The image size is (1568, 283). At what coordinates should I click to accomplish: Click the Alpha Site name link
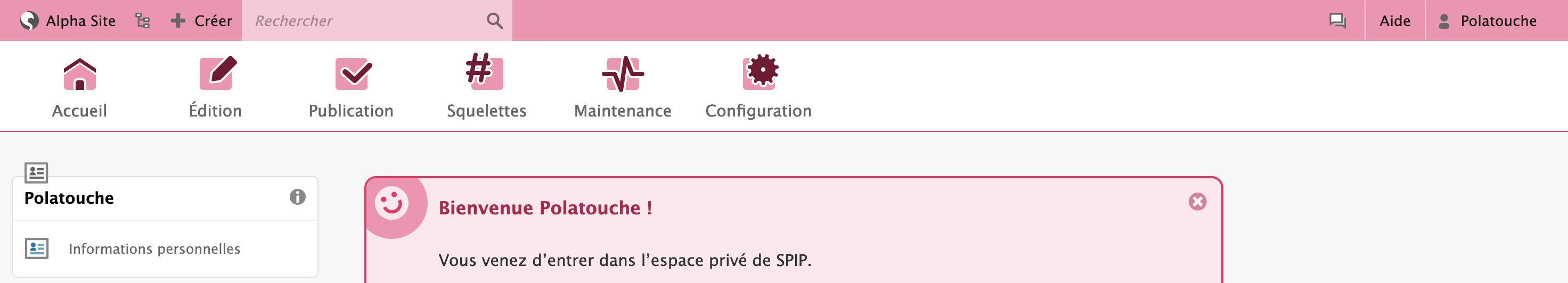(80, 21)
